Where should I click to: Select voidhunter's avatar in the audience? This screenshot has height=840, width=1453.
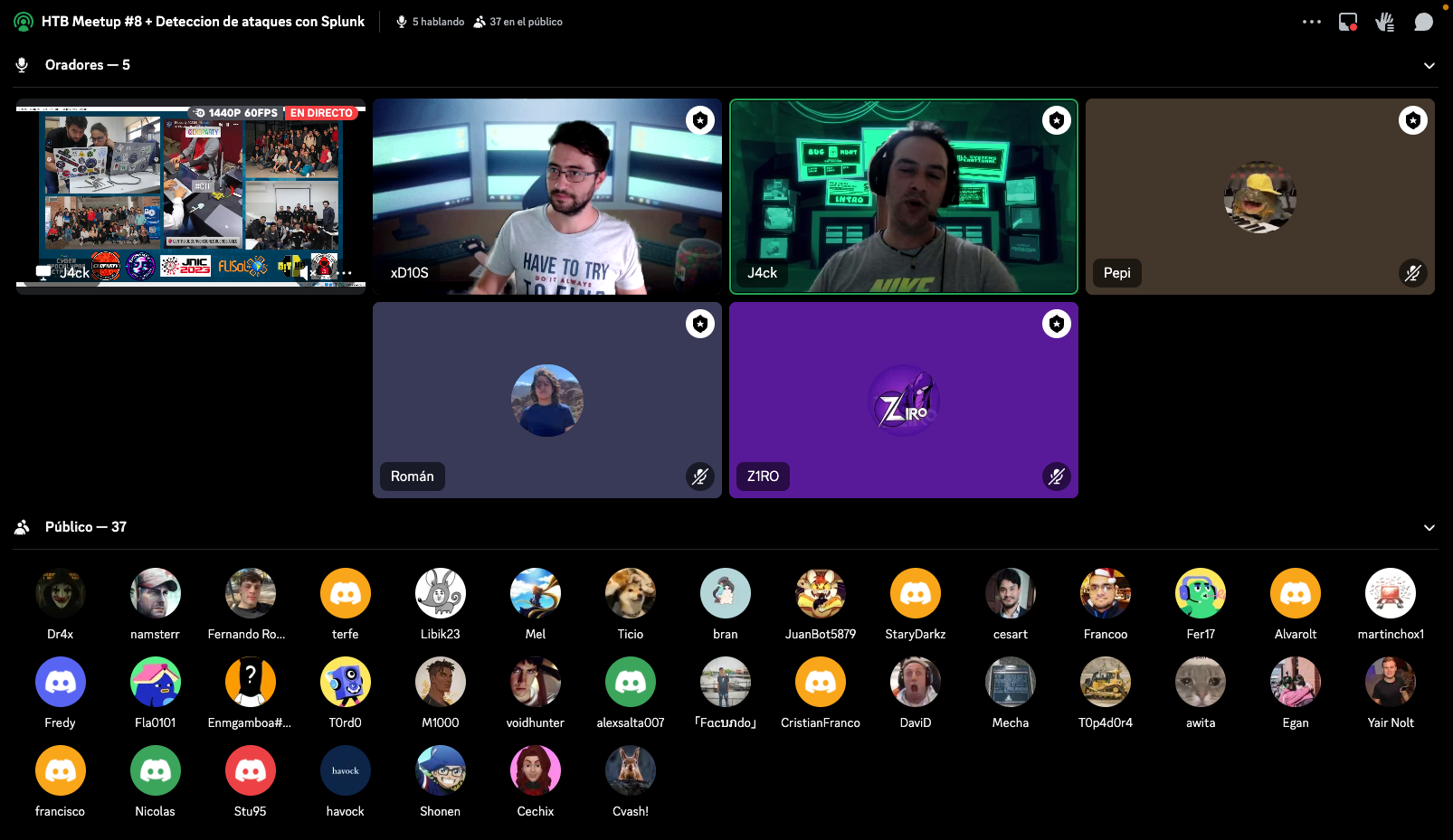tap(535, 683)
